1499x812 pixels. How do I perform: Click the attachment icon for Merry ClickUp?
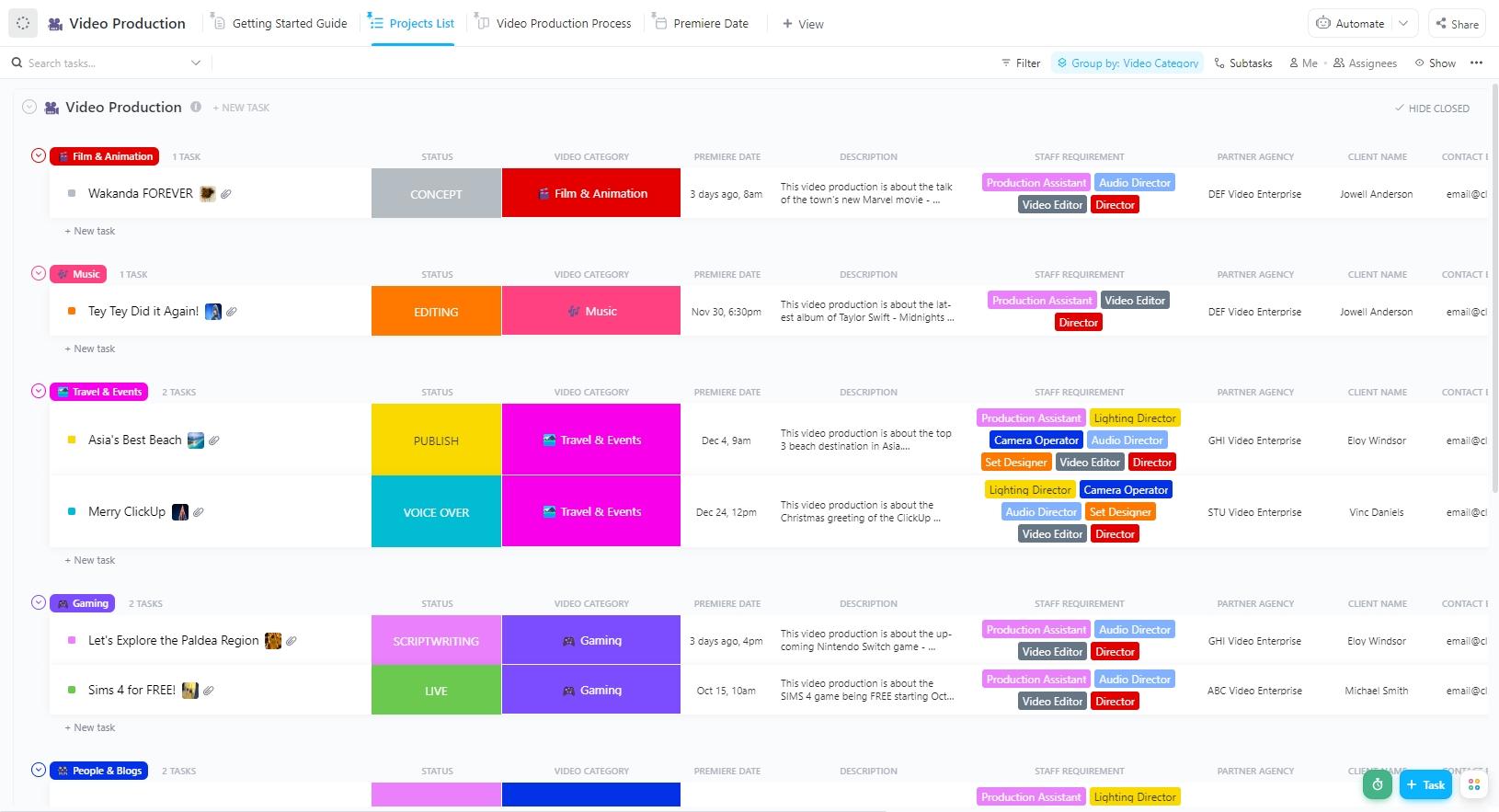click(199, 511)
